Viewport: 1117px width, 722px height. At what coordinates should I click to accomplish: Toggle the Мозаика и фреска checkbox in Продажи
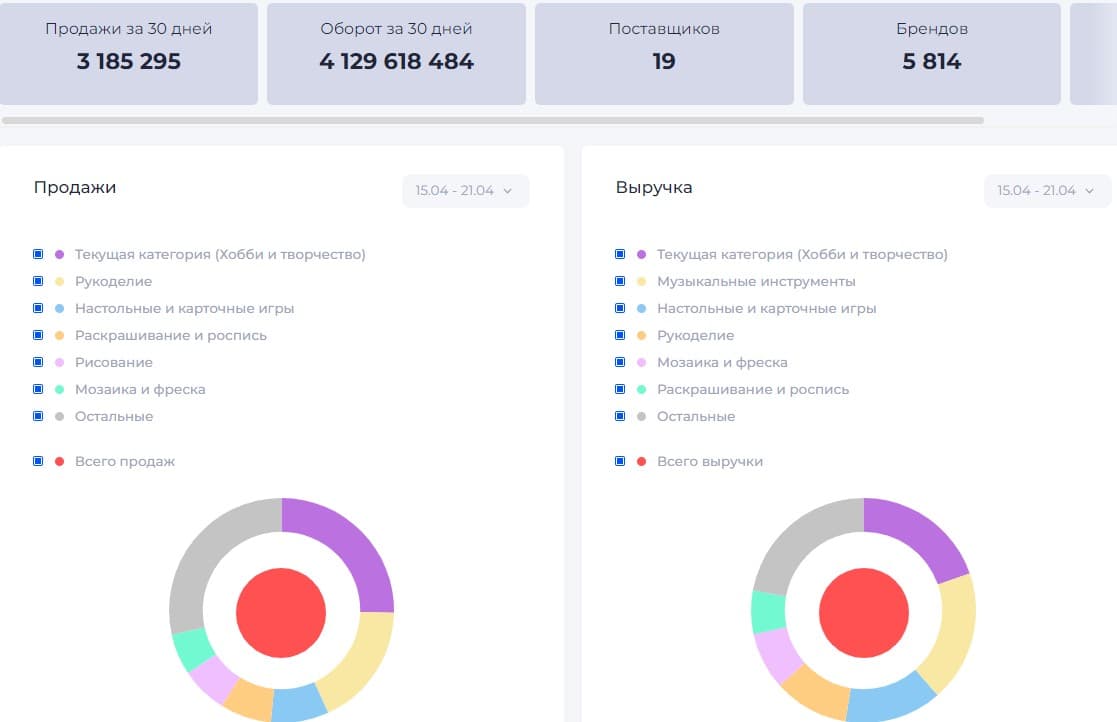38,389
